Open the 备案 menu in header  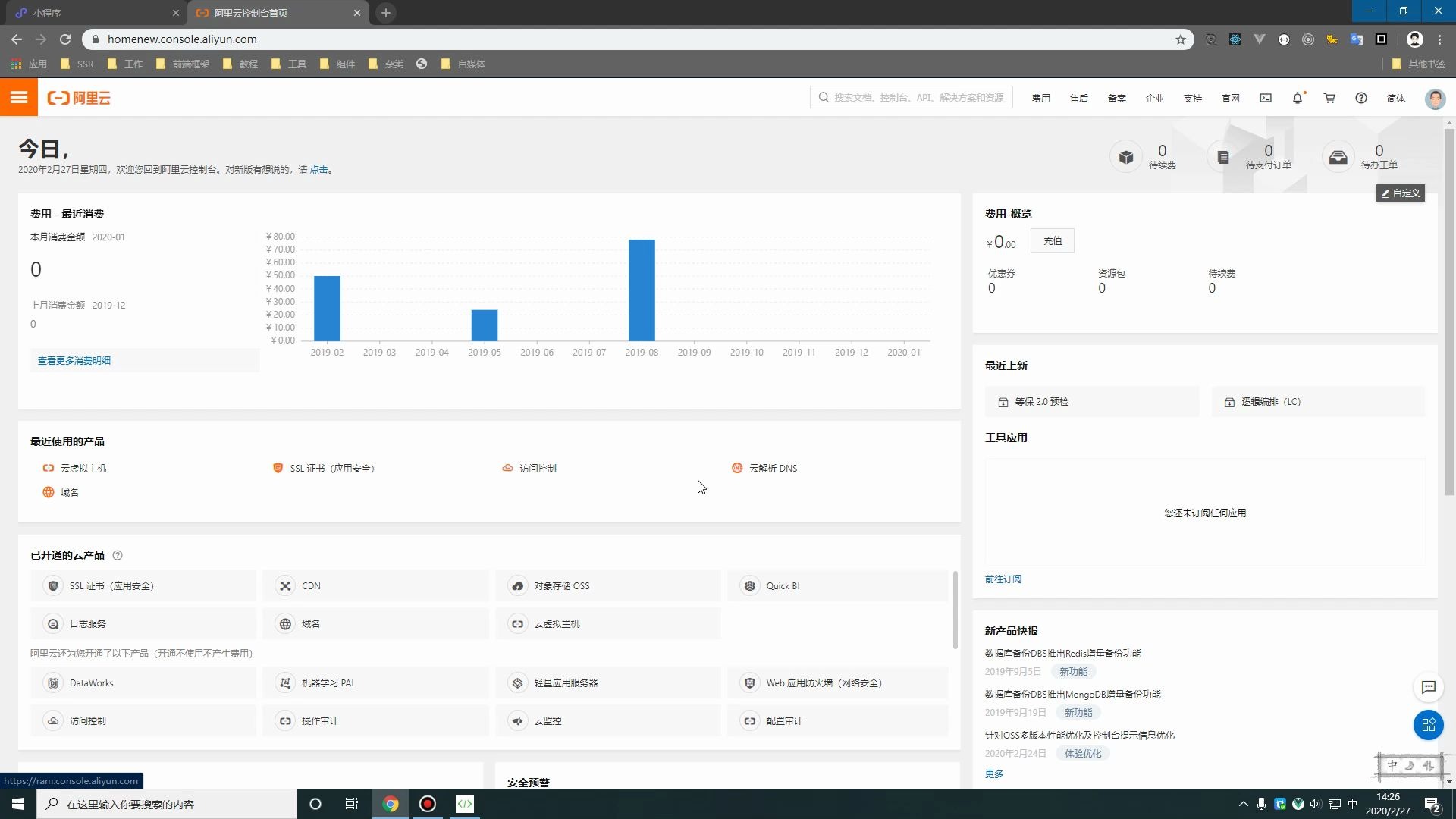[x=1117, y=99]
